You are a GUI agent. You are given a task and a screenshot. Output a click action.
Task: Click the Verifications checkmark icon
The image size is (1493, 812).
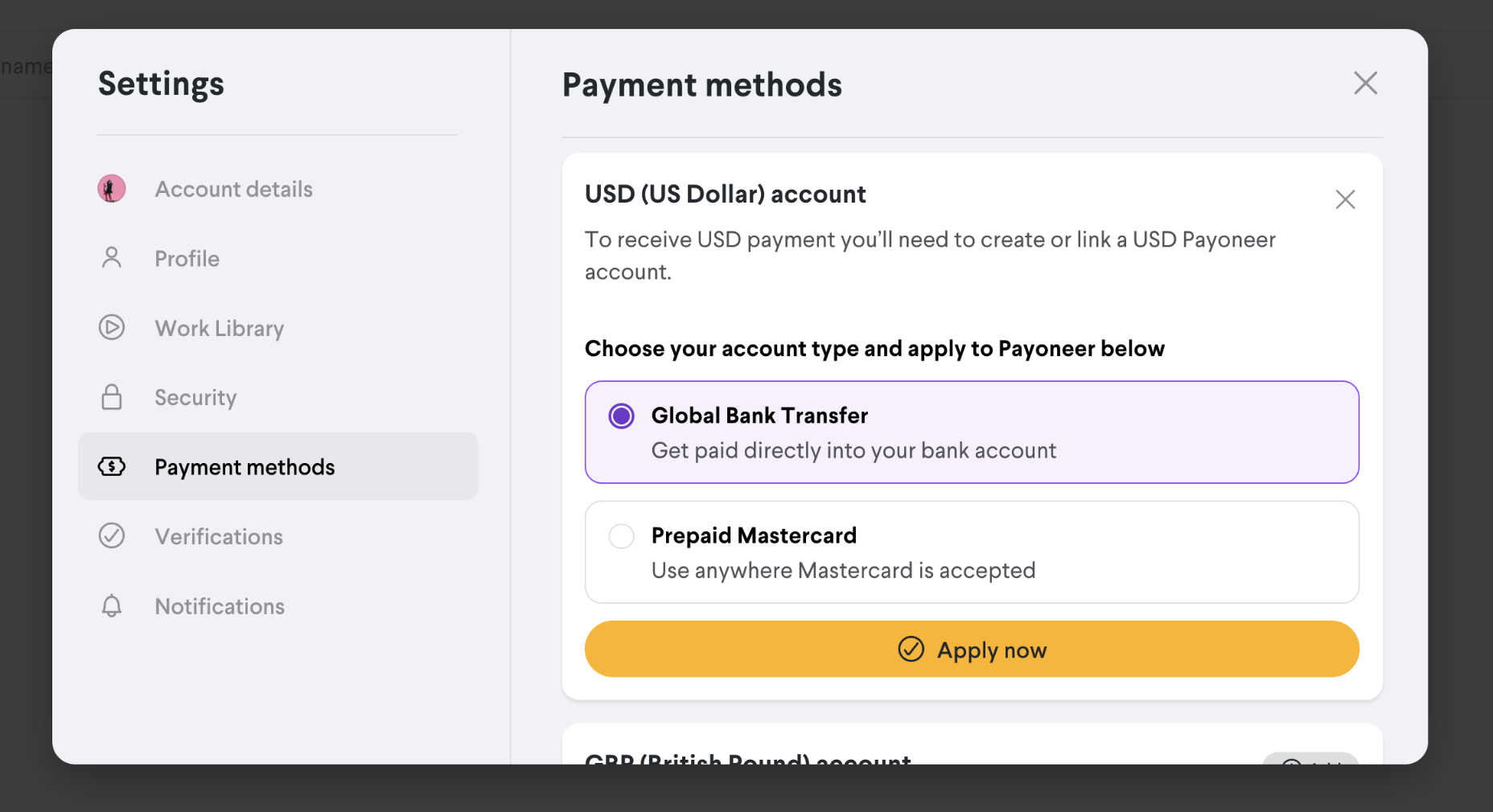[x=112, y=535]
